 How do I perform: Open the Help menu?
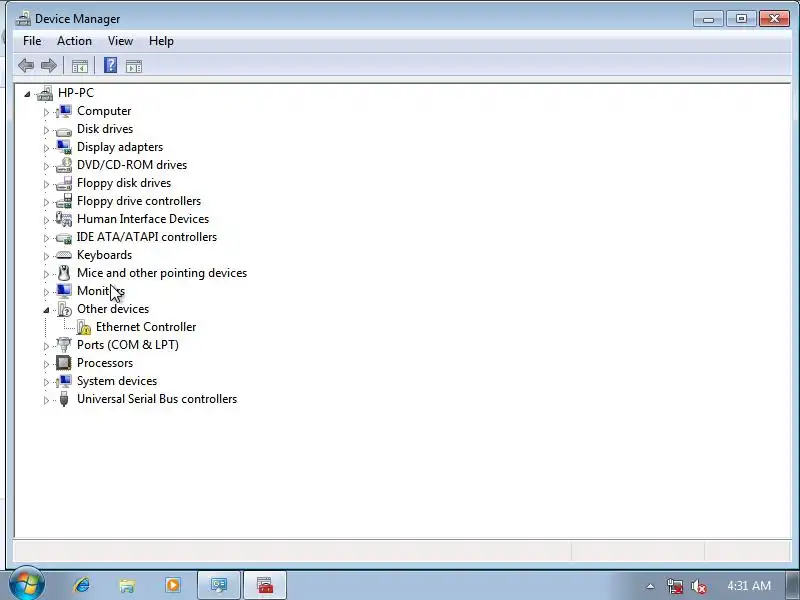click(161, 41)
